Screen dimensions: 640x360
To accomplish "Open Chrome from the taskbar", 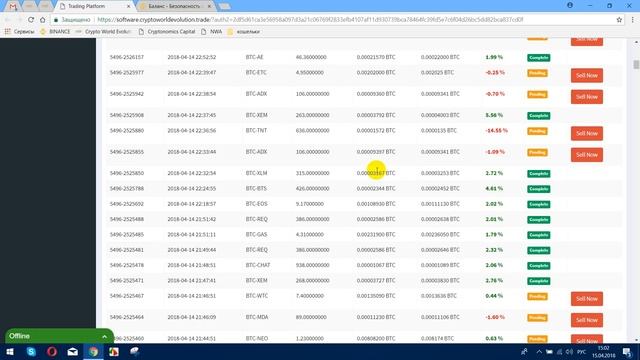I will [x=93, y=351].
